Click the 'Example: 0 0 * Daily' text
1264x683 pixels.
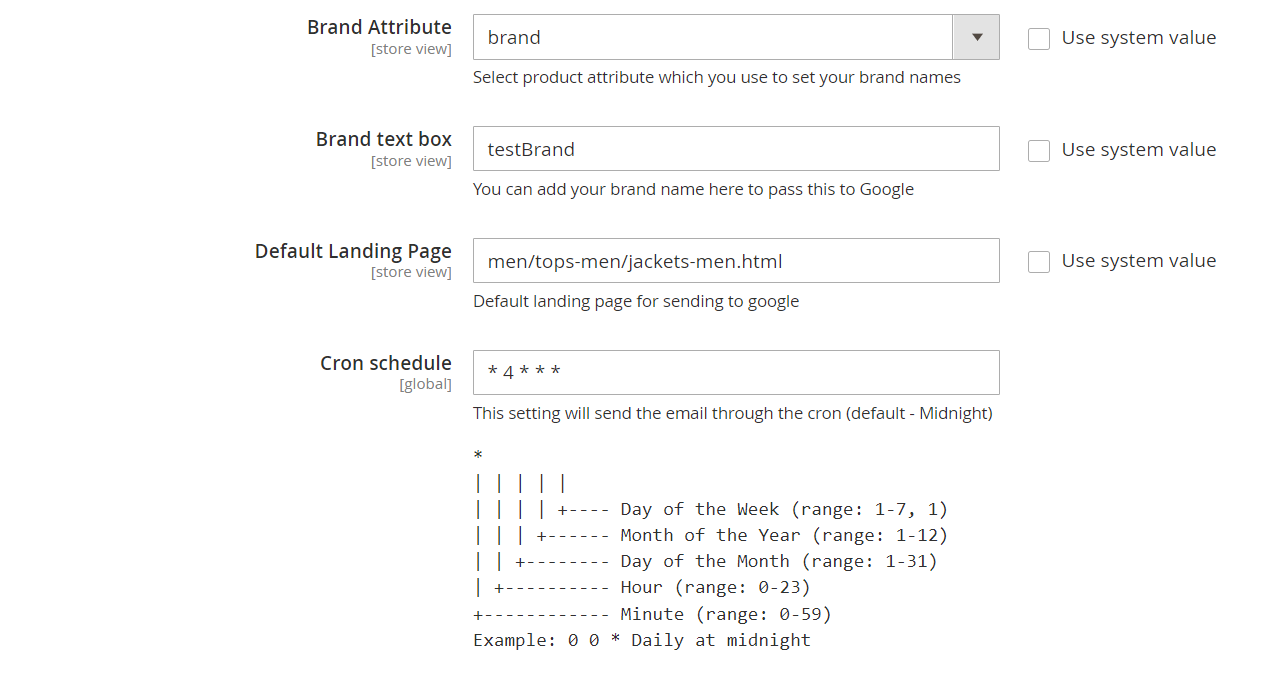pyautogui.click(x=641, y=640)
